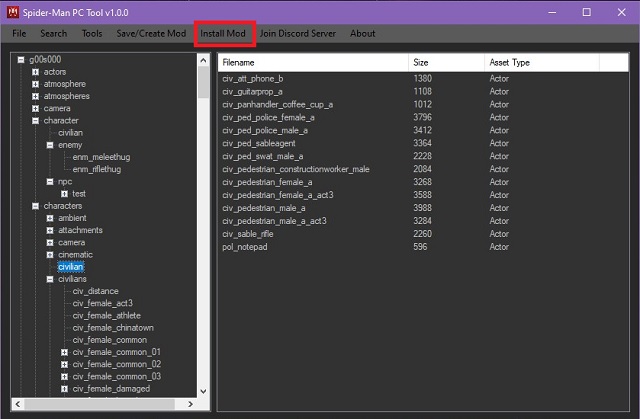Screen dimensions: 640x419
Task: Click Install Mod in the menu bar
Action: click(223, 33)
